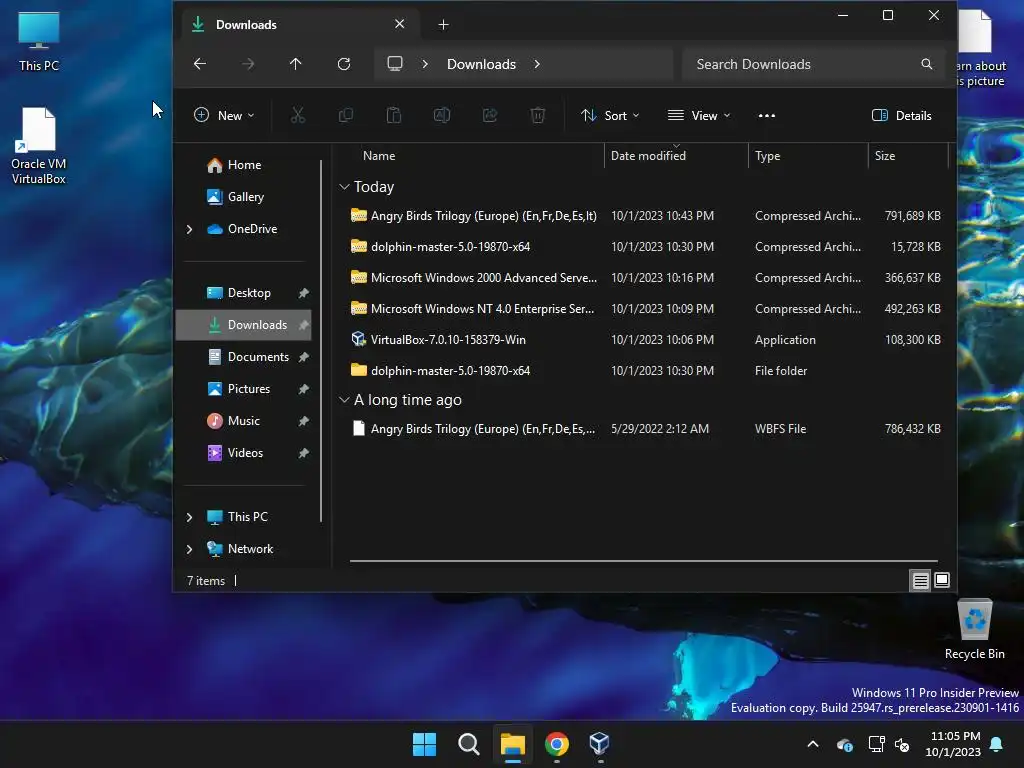Screen dimensions: 1024x768
Task: Unpin Downloads from quick access
Action: pos(304,325)
